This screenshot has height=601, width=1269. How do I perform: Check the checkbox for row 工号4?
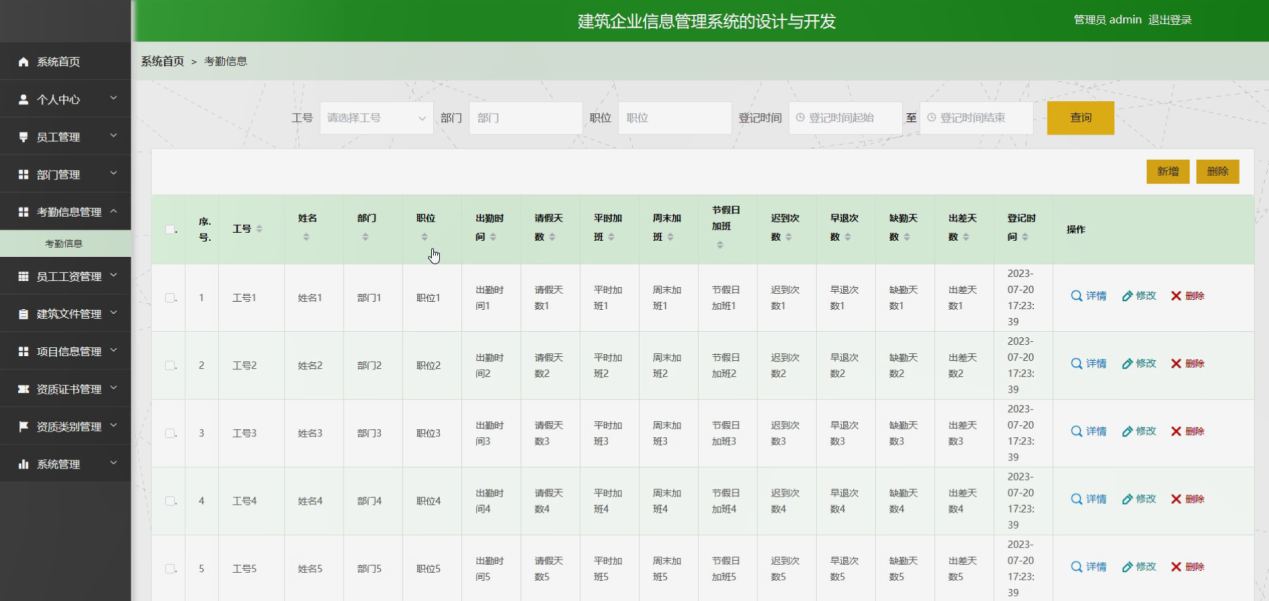(170, 501)
